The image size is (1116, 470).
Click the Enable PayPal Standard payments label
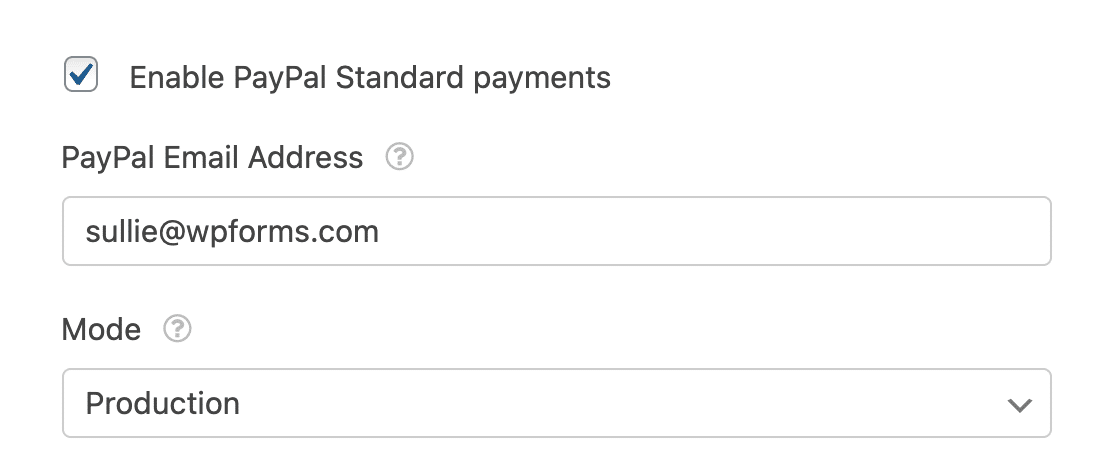369,77
